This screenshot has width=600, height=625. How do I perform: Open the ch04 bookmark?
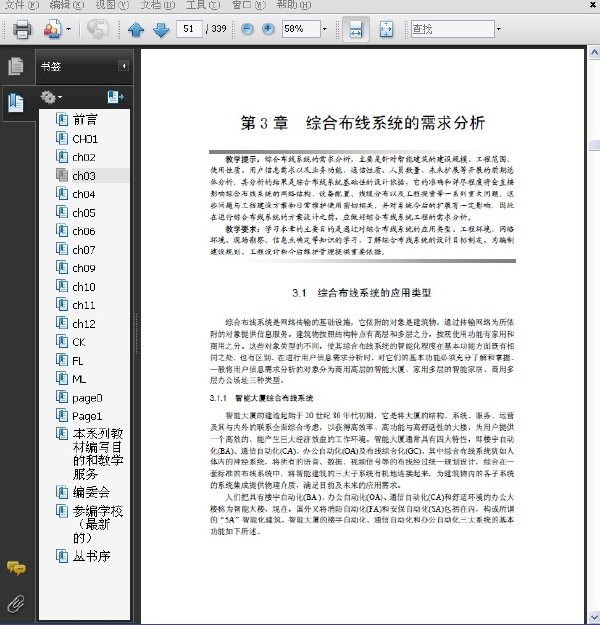point(84,194)
